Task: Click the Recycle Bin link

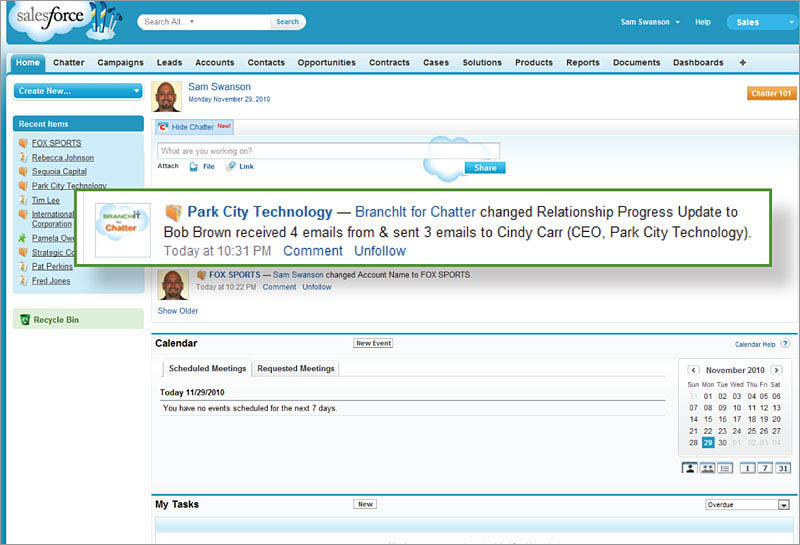Action: point(56,320)
